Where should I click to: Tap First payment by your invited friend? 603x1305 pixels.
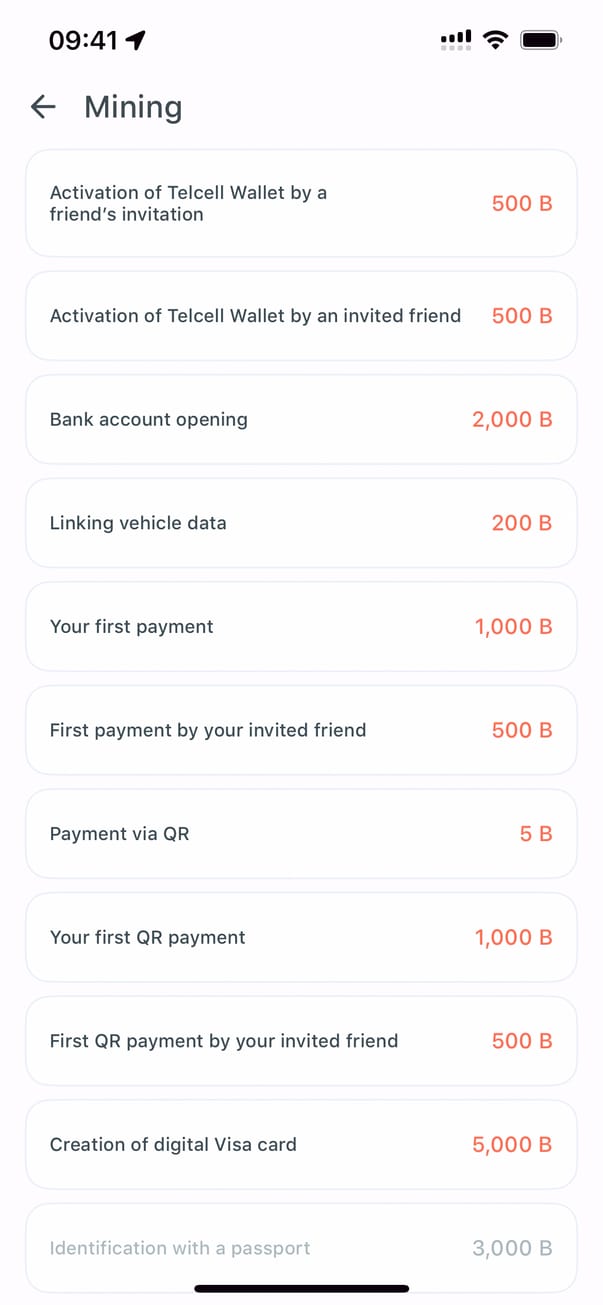click(x=301, y=730)
